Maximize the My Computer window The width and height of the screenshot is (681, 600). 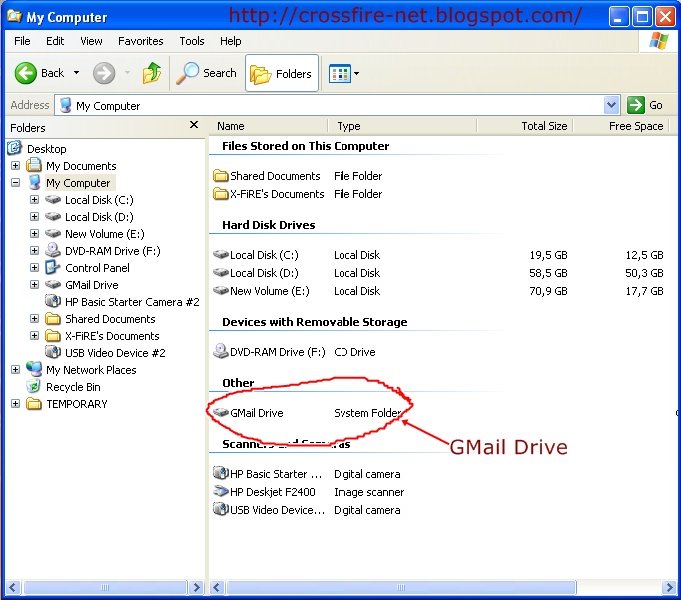click(x=642, y=17)
